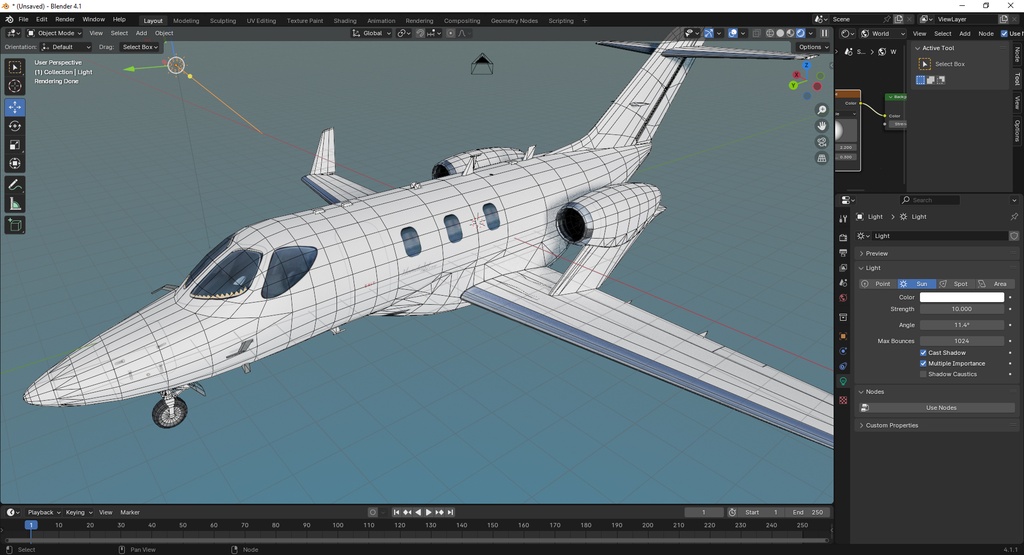The height and width of the screenshot is (555, 1024).
Task: Switch light type to Area
Action: [x=995, y=284]
